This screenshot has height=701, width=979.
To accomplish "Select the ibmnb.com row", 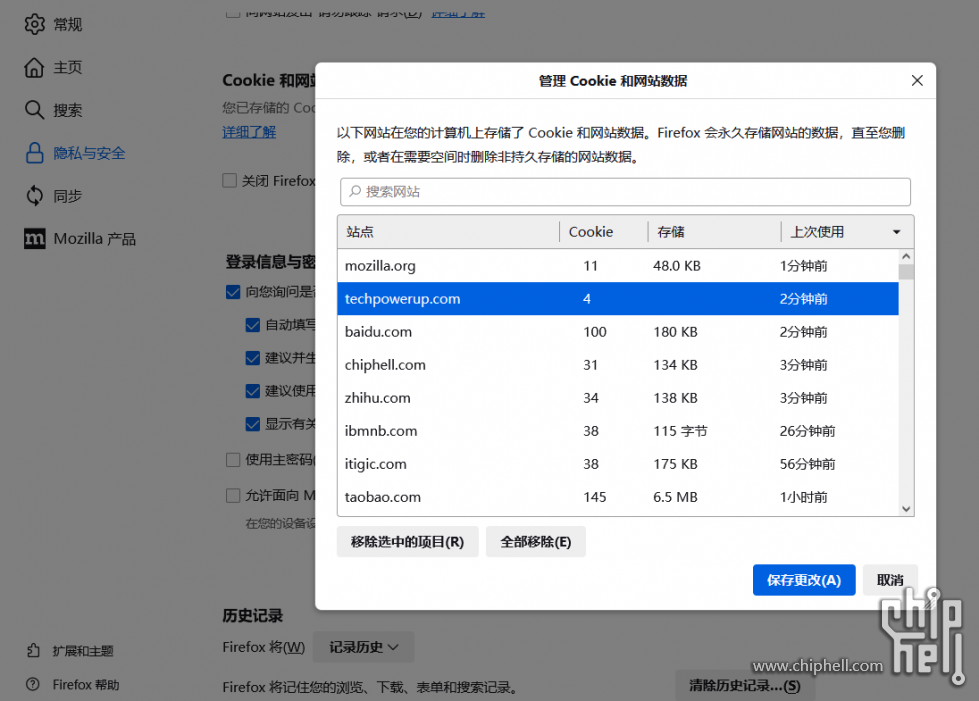I will pos(618,431).
